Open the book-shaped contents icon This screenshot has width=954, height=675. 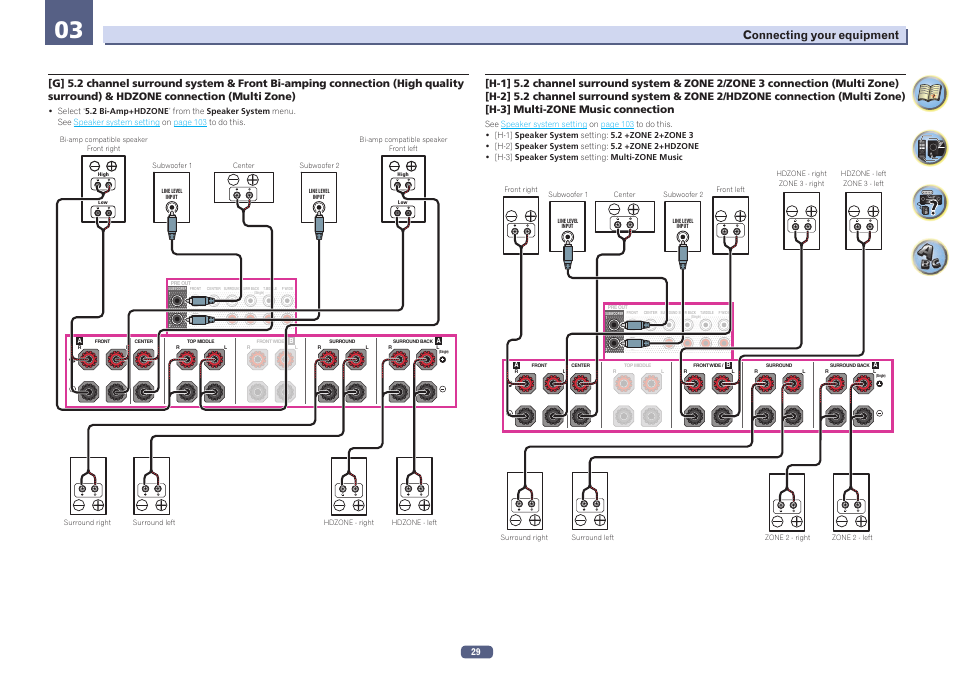930,93
